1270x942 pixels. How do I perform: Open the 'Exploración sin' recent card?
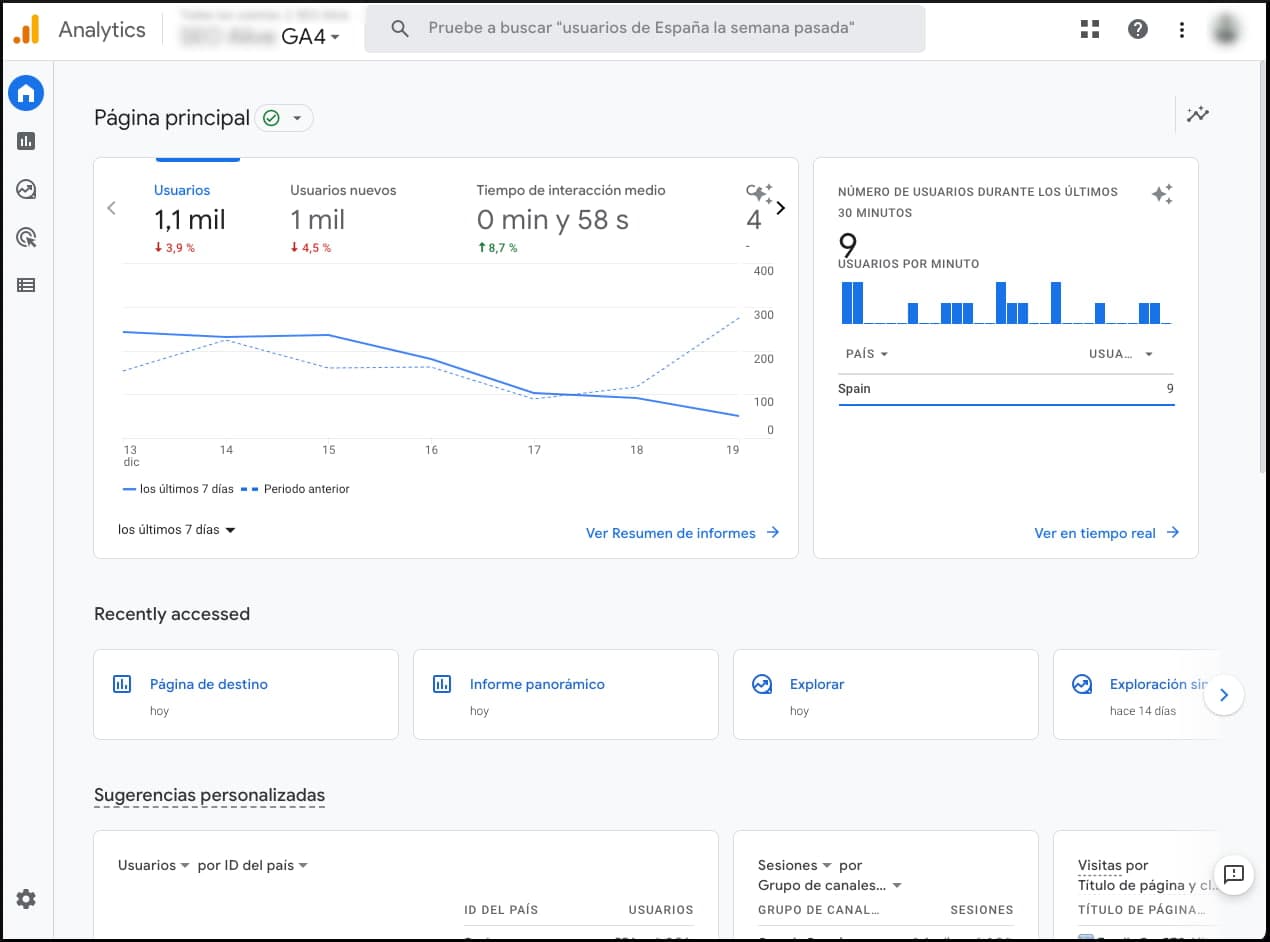1136,695
